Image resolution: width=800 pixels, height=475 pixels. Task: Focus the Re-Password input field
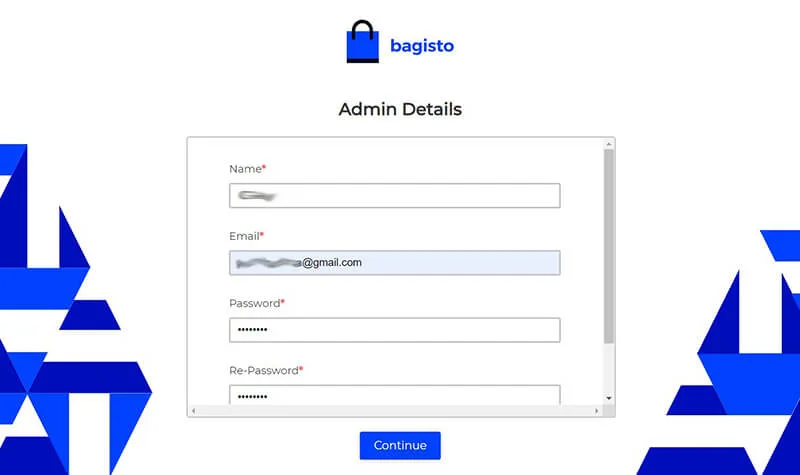pos(394,396)
